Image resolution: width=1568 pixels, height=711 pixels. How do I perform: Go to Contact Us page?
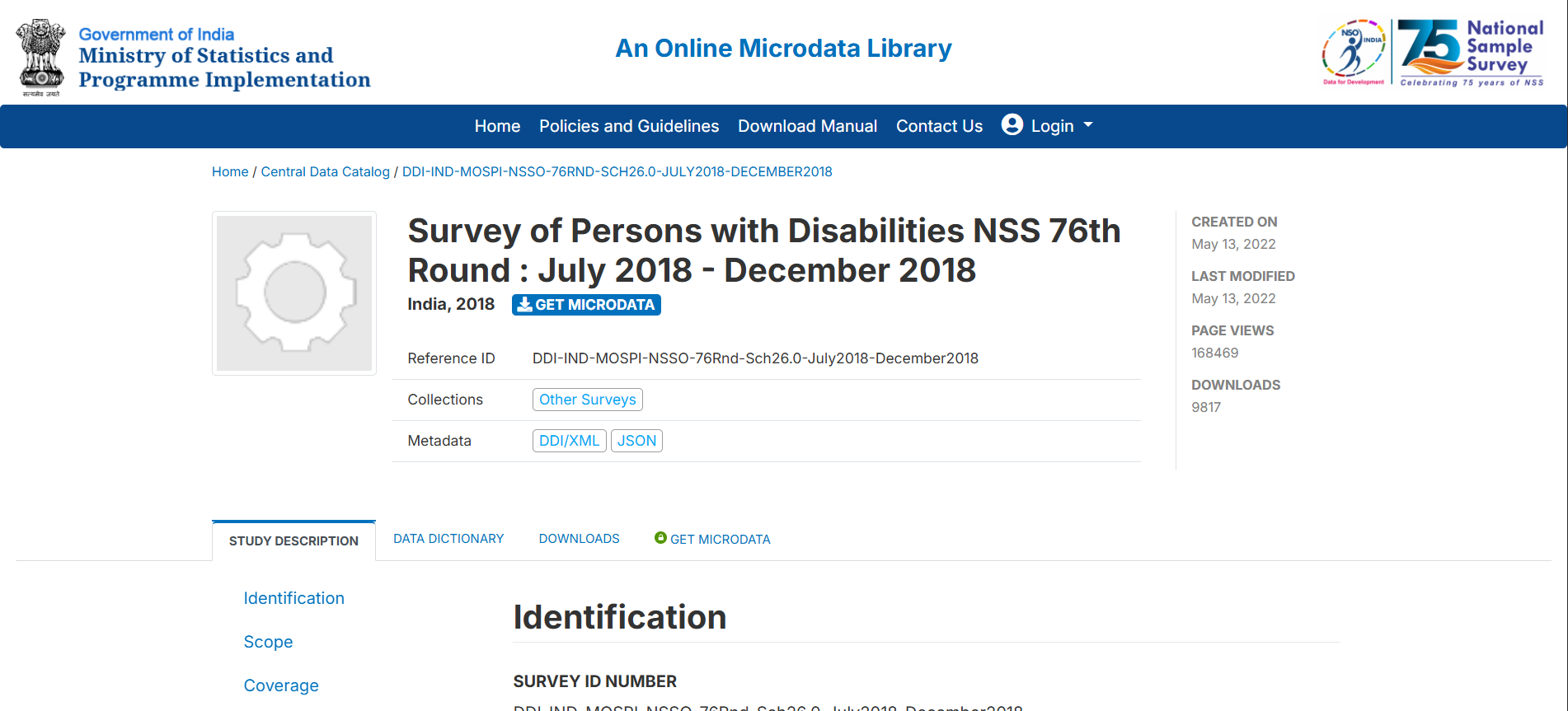point(939,126)
